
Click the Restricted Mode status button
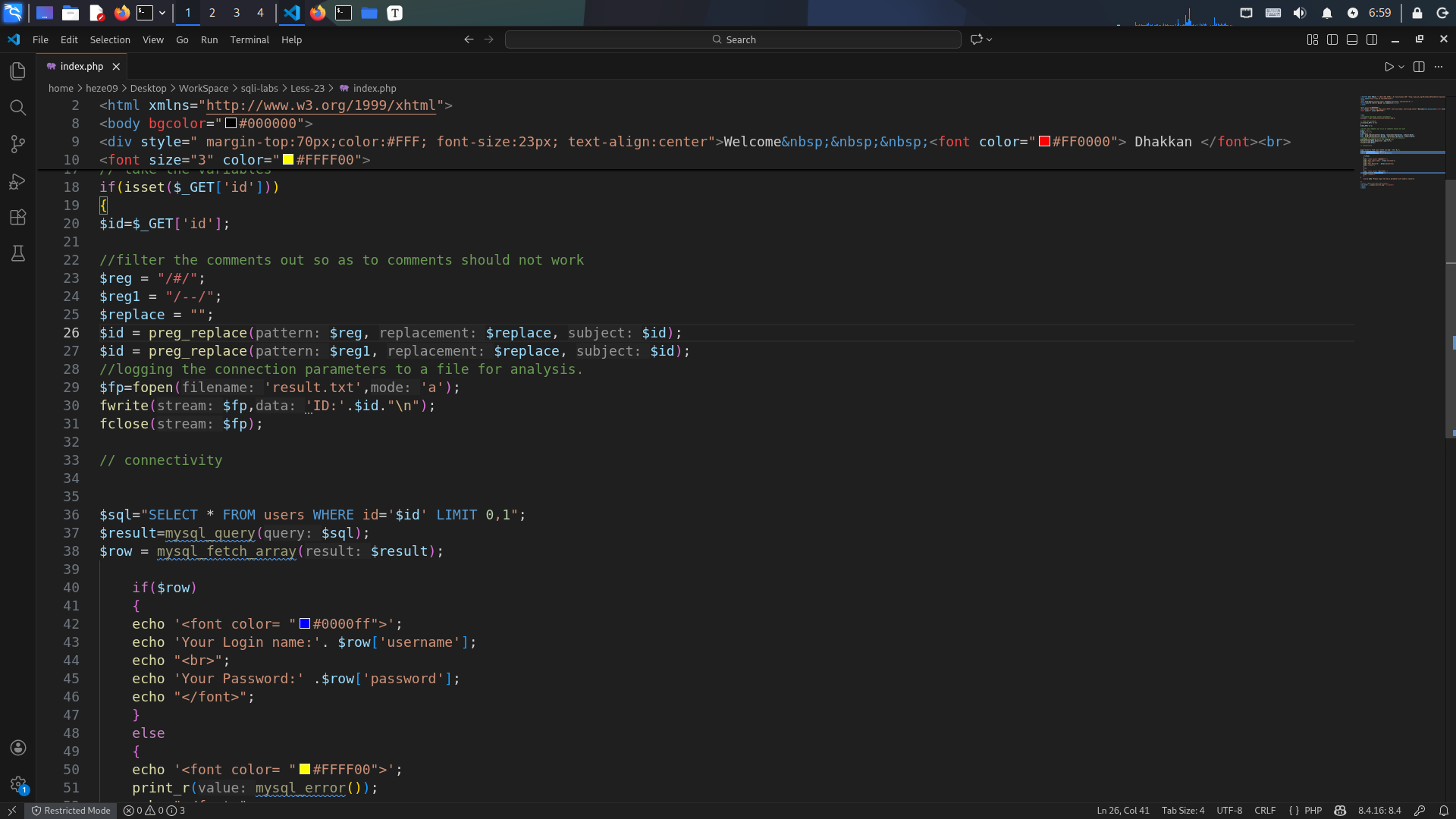click(71, 811)
